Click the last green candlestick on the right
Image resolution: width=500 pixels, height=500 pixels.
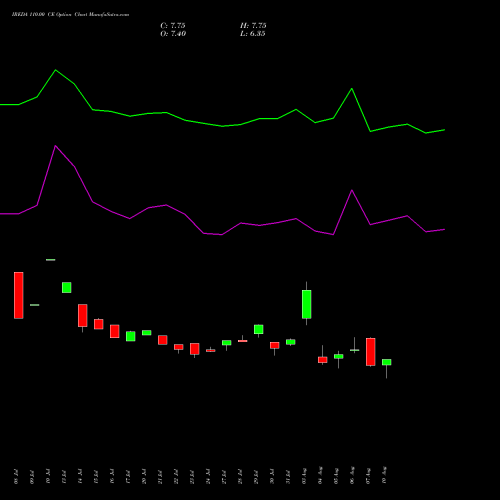click(x=387, y=362)
